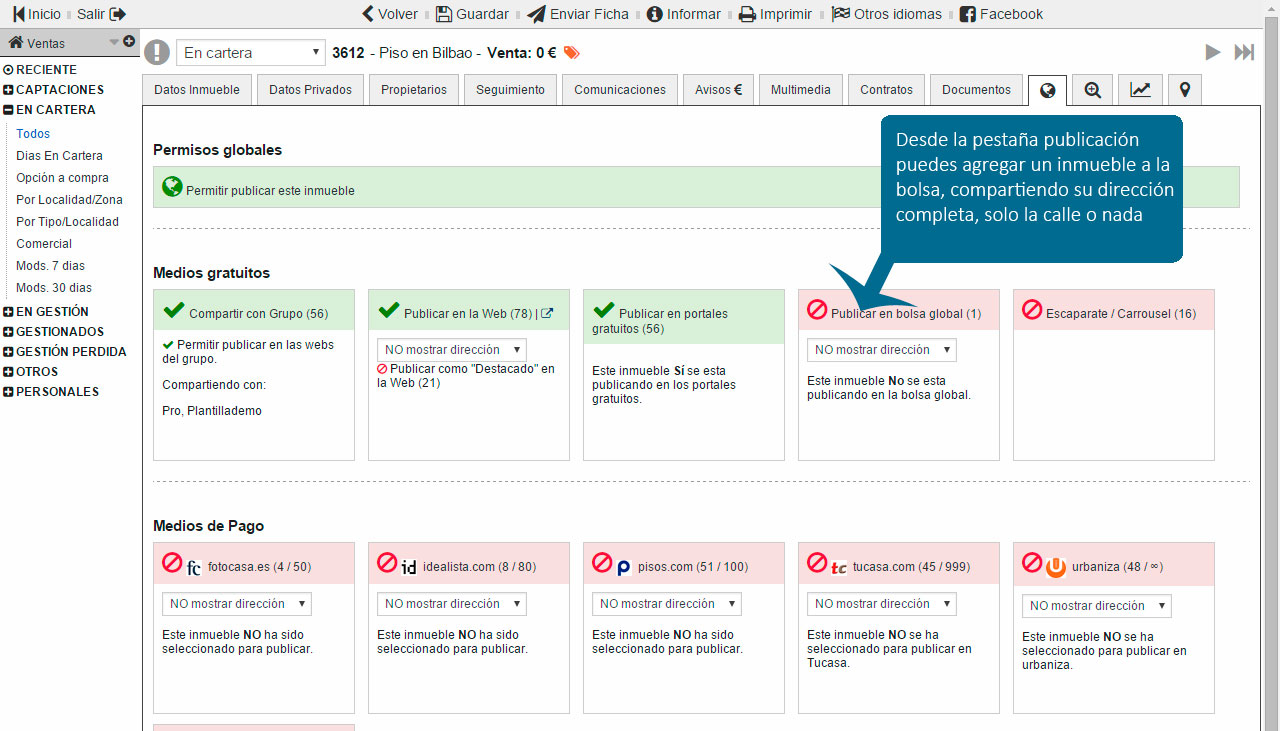Open address dropdown under bolsa global
The width and height of the screenshot is (1280, 731).
tap(882, 350)
